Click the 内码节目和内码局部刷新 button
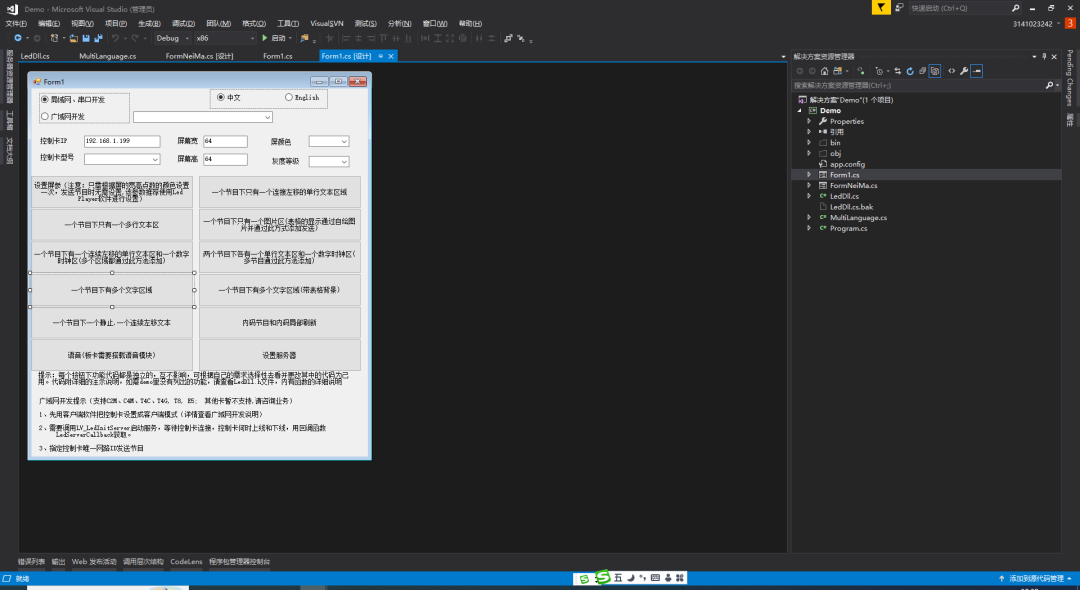Screen dimensions: 1080x590 point(279,322)
